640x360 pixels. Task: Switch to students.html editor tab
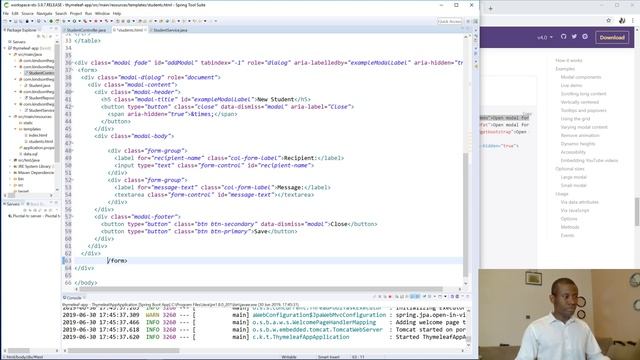(x=130, y=30)
